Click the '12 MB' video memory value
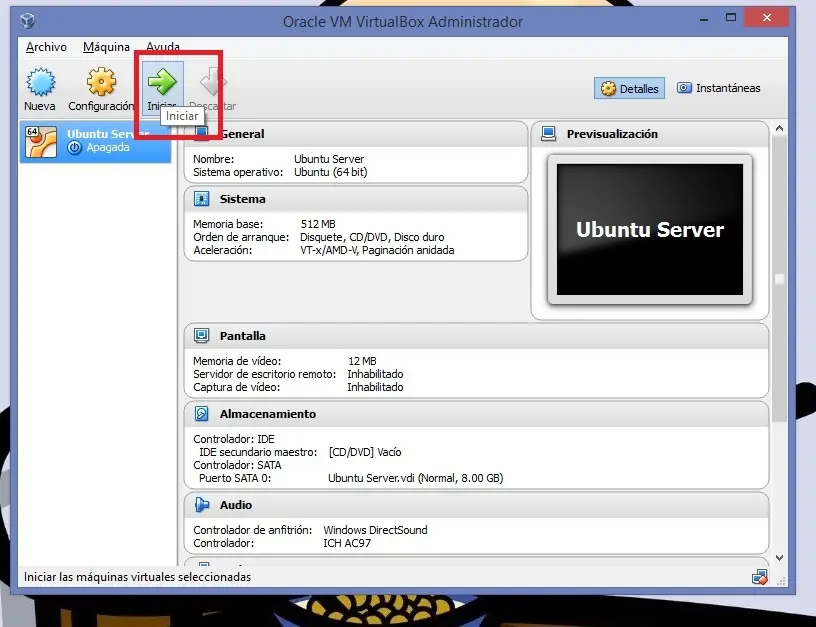Screen dimensions: 816x627 [362, 361]
